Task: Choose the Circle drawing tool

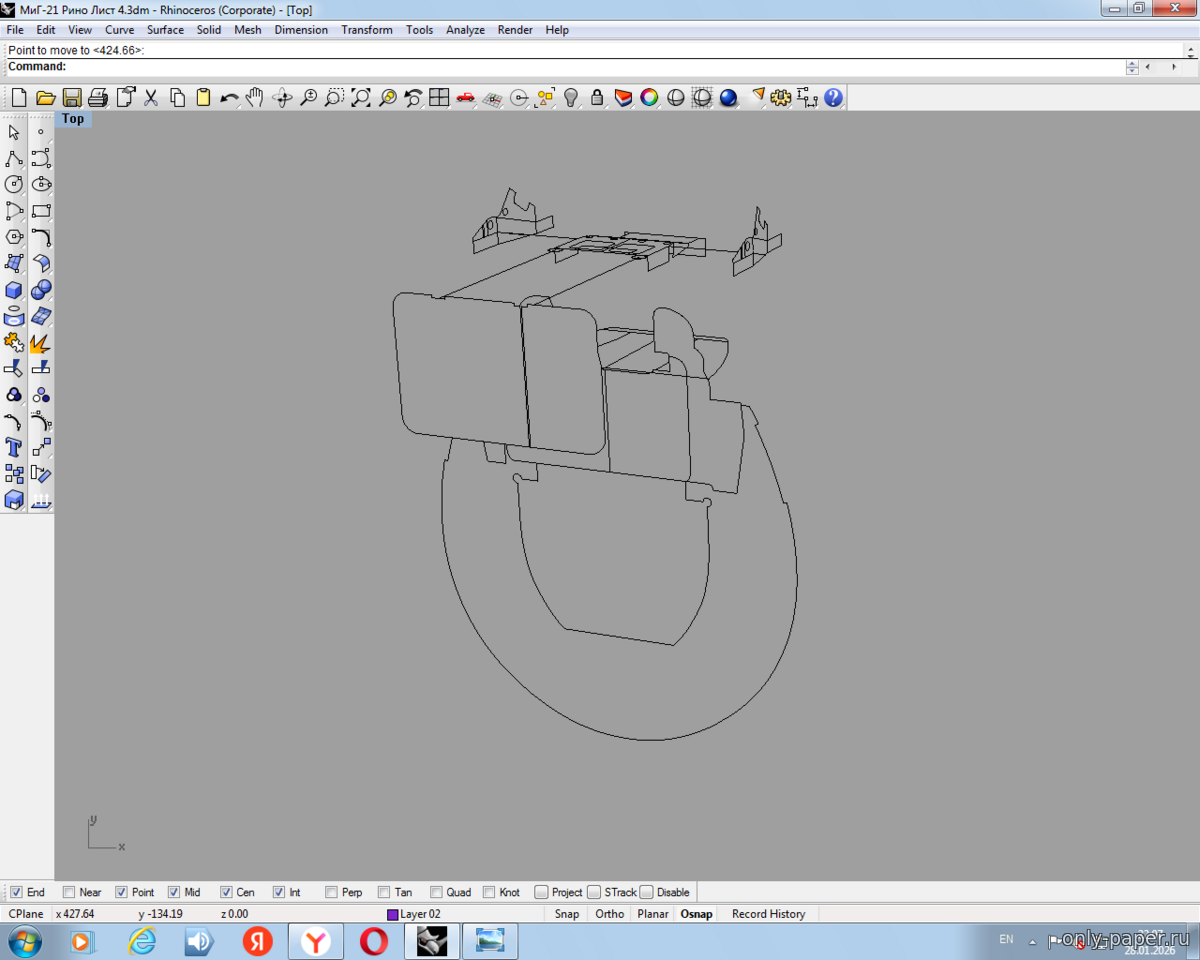Action: [x=14, y=185]
